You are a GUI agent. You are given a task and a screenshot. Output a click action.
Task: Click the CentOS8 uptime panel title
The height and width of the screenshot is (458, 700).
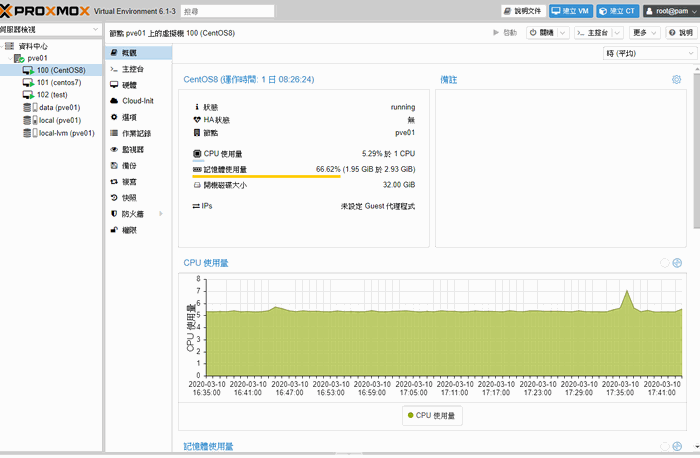point(249,79)
